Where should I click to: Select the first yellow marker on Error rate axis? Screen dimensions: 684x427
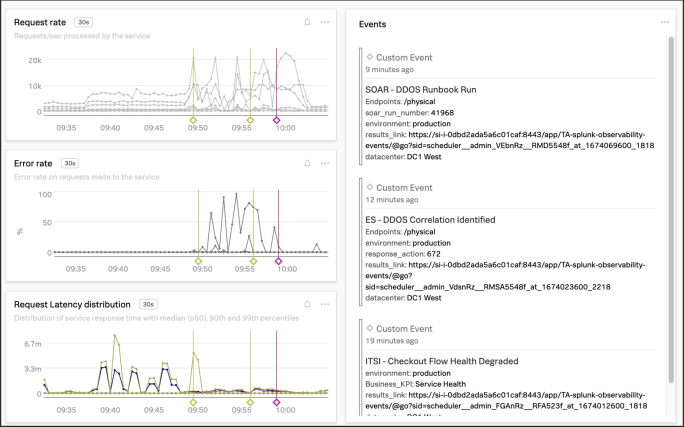[198, 261]
